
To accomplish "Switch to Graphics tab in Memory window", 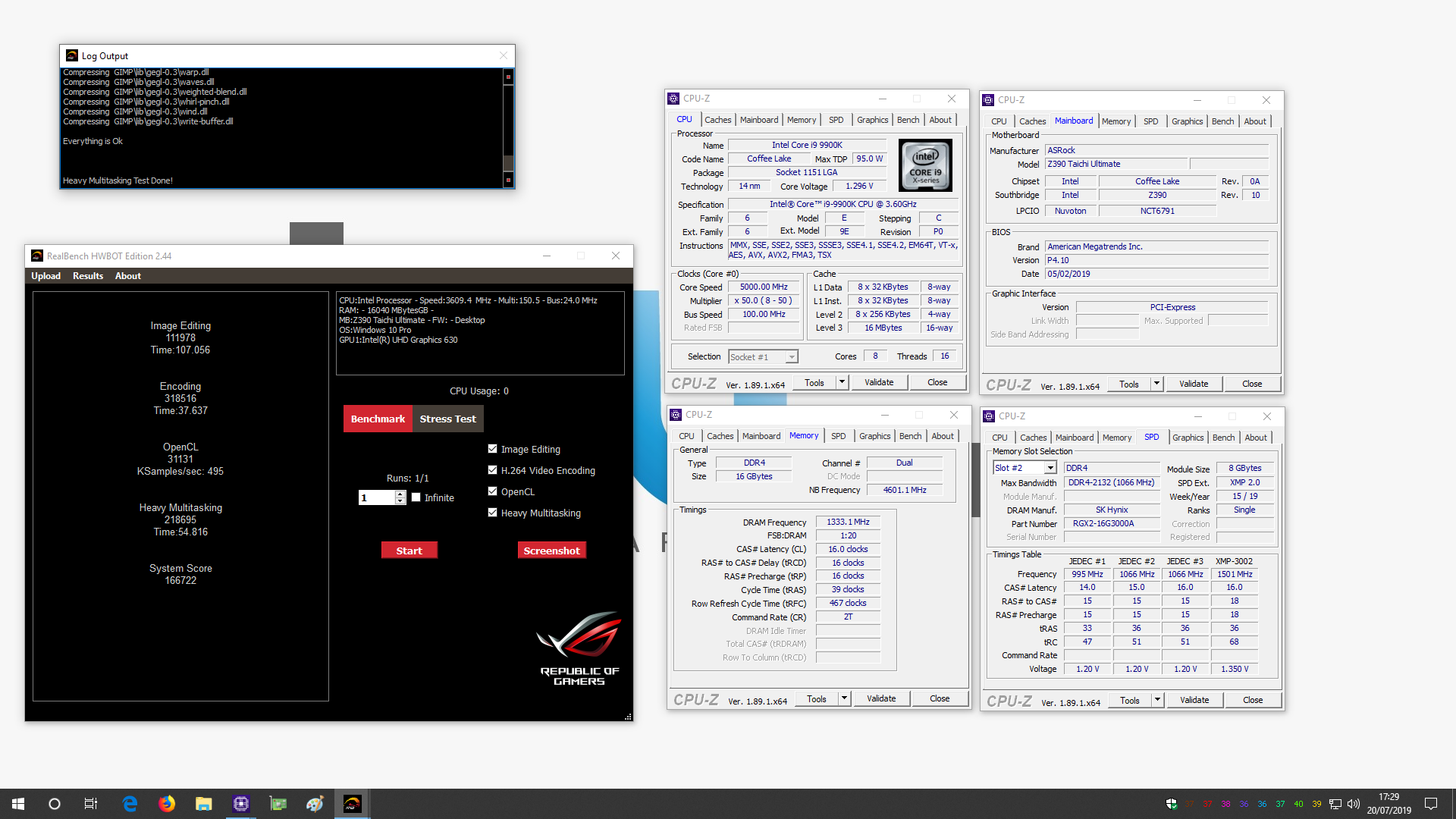I will coord(874,436).
